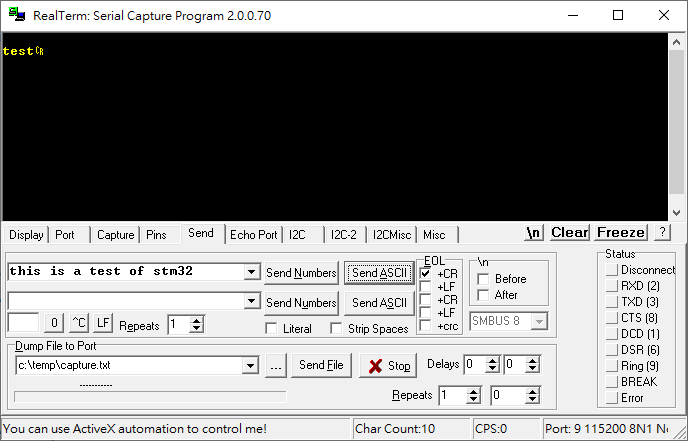Enable the Literal checkbox

(x=272, y=328)
